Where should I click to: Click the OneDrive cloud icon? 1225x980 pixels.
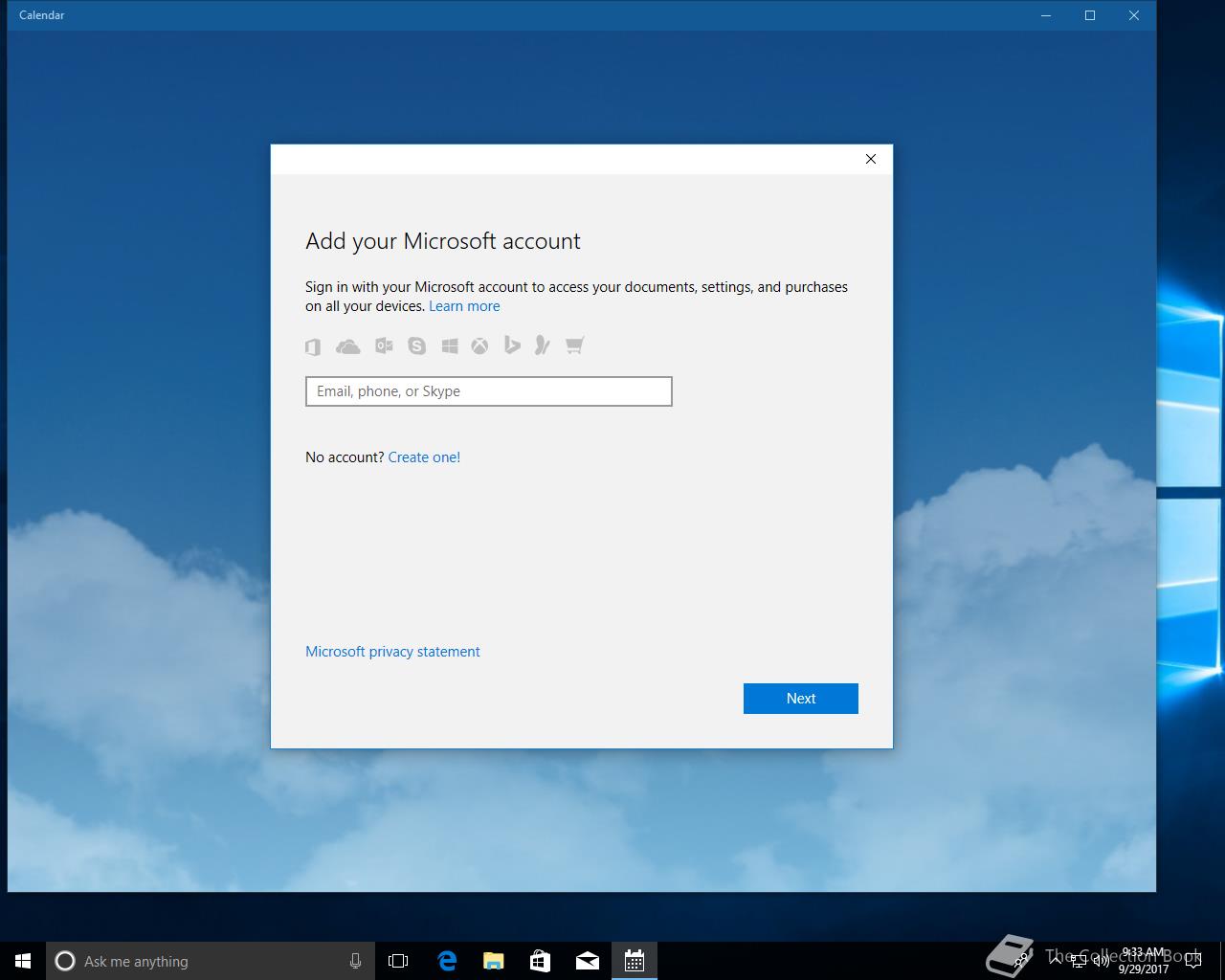[348, 346]
